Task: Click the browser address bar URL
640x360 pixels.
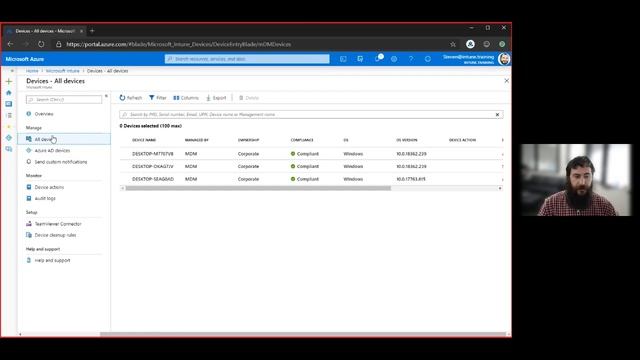Action: [x=178, y=44]
